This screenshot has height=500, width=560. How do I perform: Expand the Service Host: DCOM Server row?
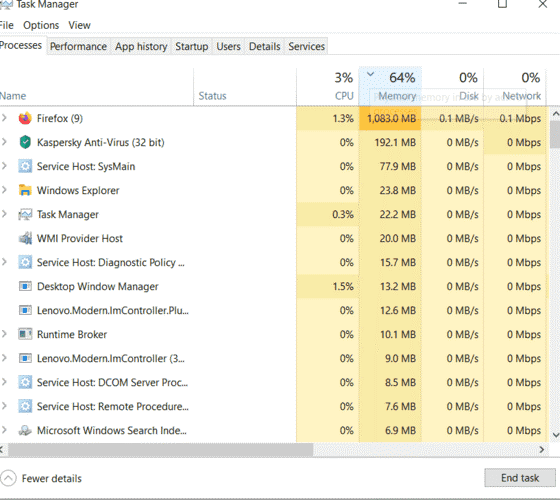point(4,382)
